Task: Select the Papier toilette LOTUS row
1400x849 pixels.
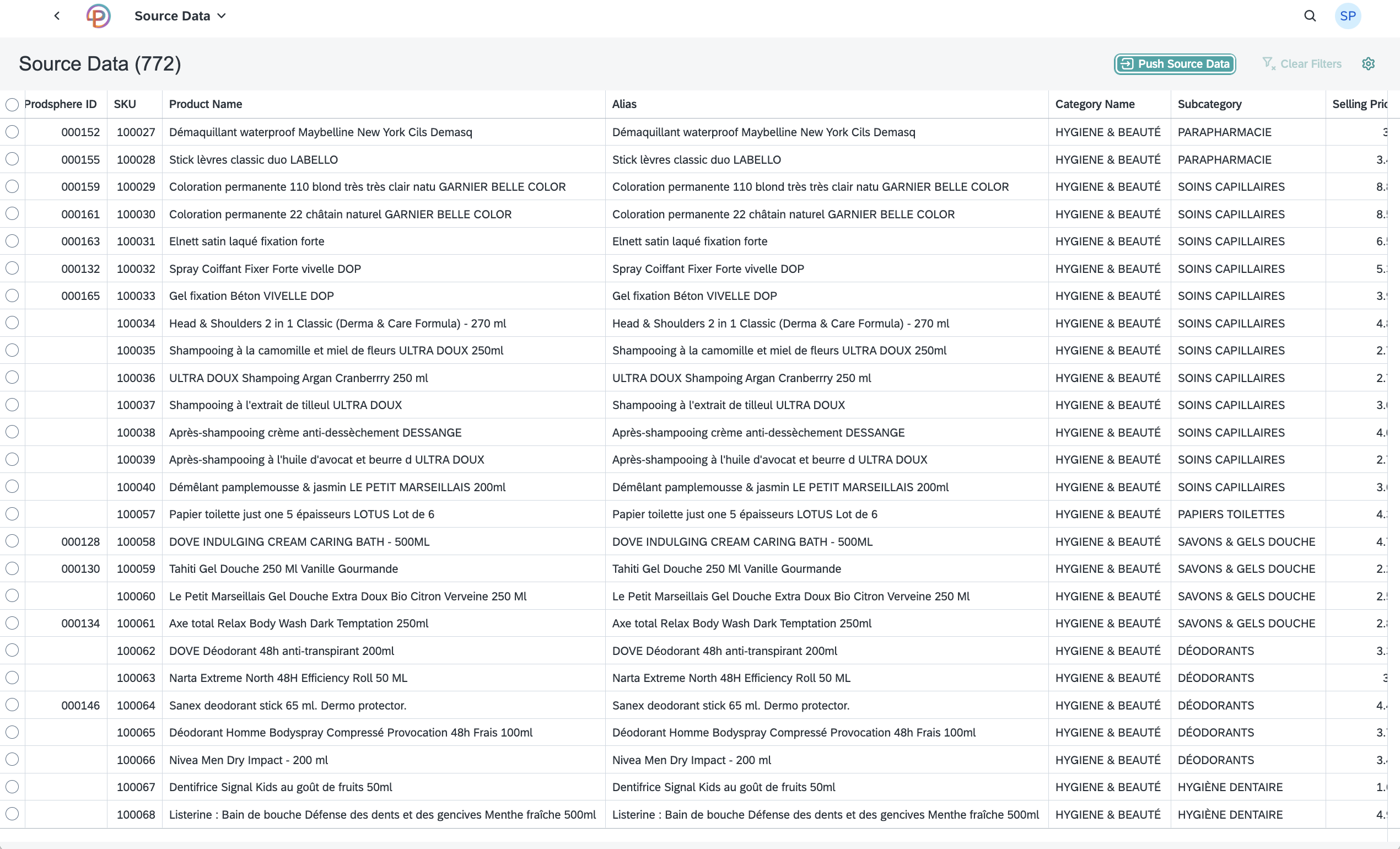Action: pyautogui.click(x=12, y=514)
